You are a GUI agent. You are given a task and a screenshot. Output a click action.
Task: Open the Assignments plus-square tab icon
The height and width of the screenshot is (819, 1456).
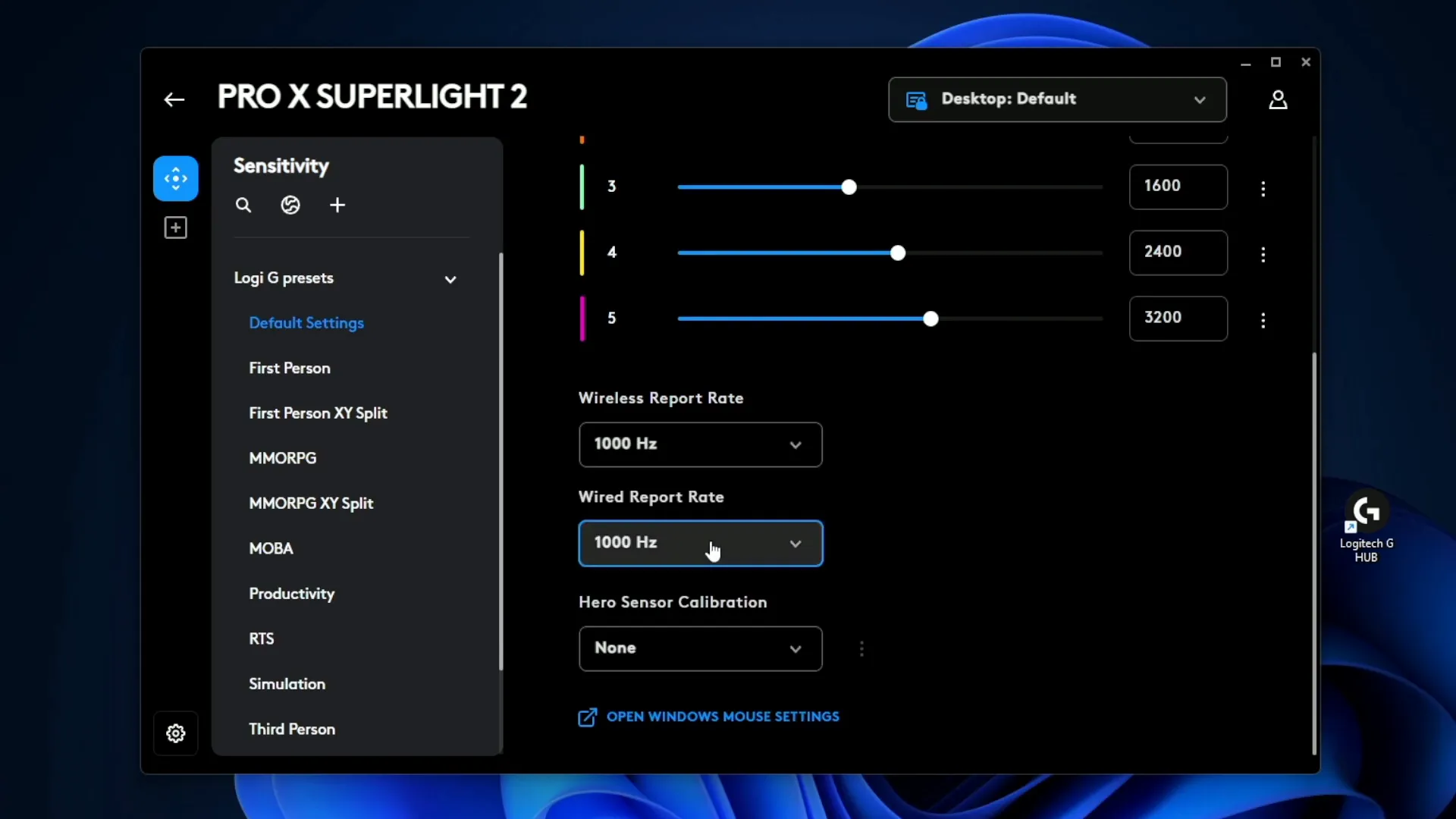176,227
